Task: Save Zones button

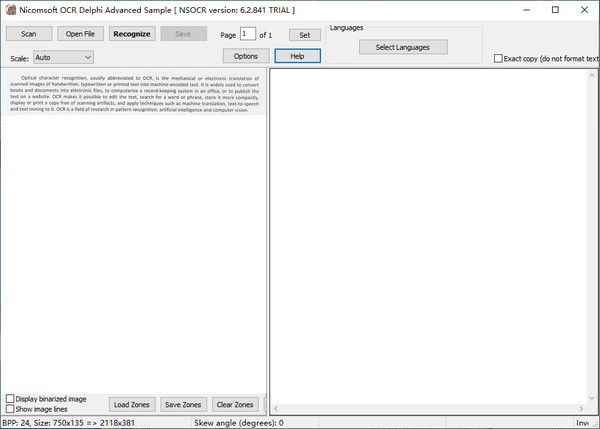Action: coord(183,404)
